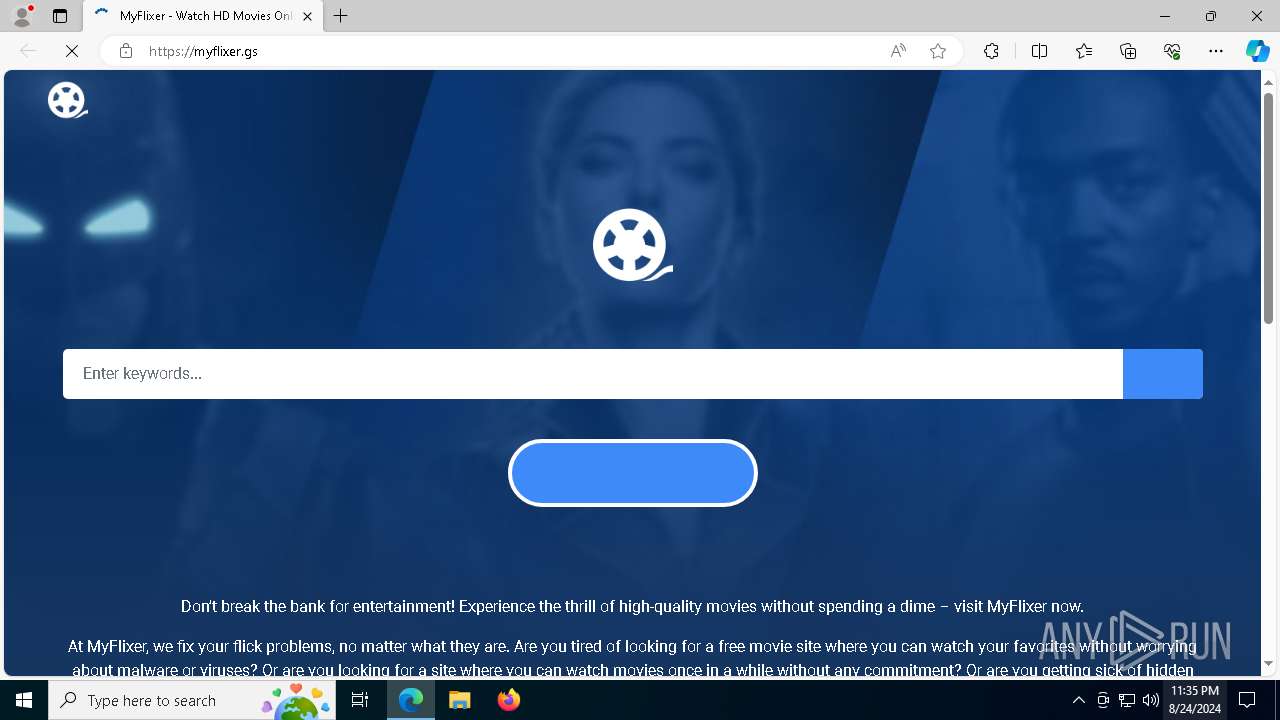This screenshot has width=1280, height=720.
Task: Click the Meet Now tray icon
Action: 1103,700
